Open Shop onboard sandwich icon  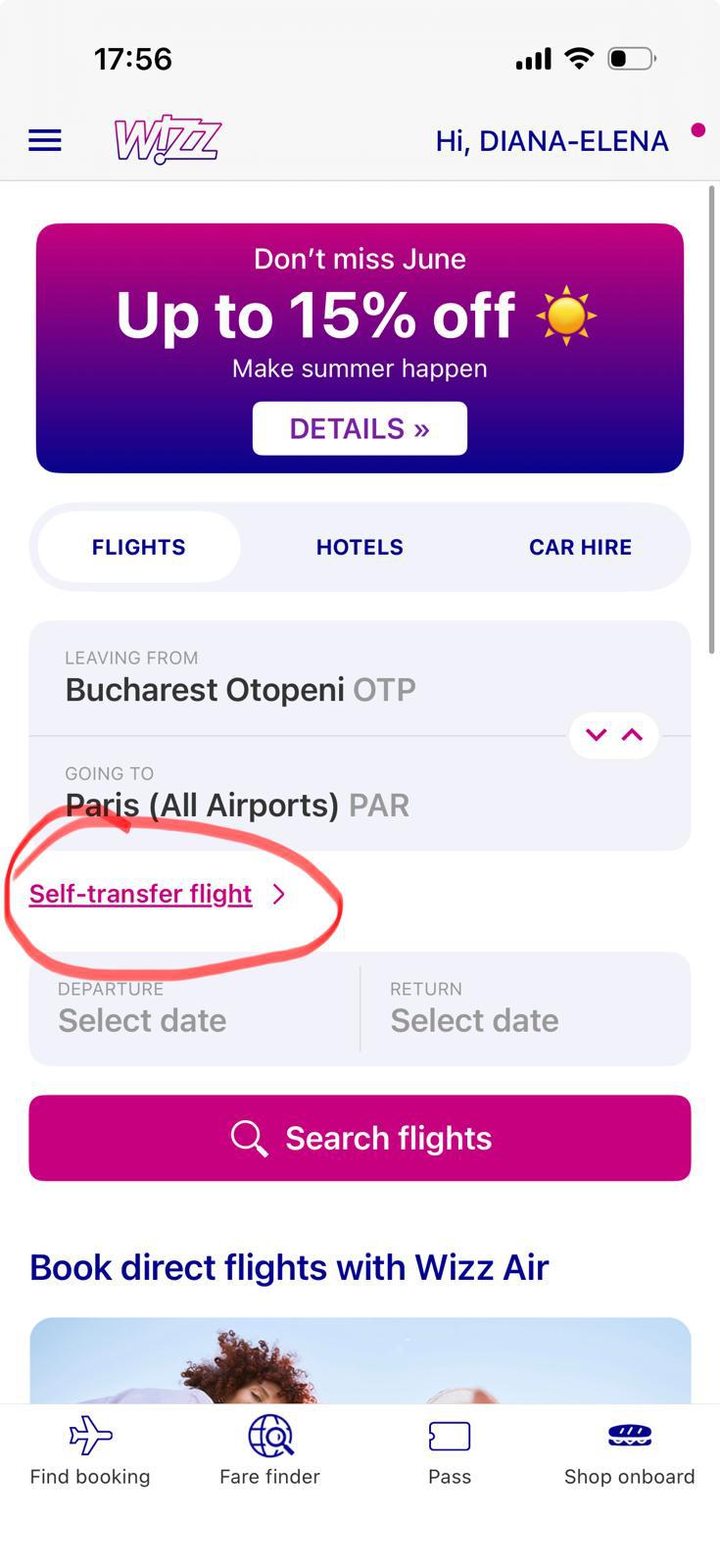click(630, 1436)
